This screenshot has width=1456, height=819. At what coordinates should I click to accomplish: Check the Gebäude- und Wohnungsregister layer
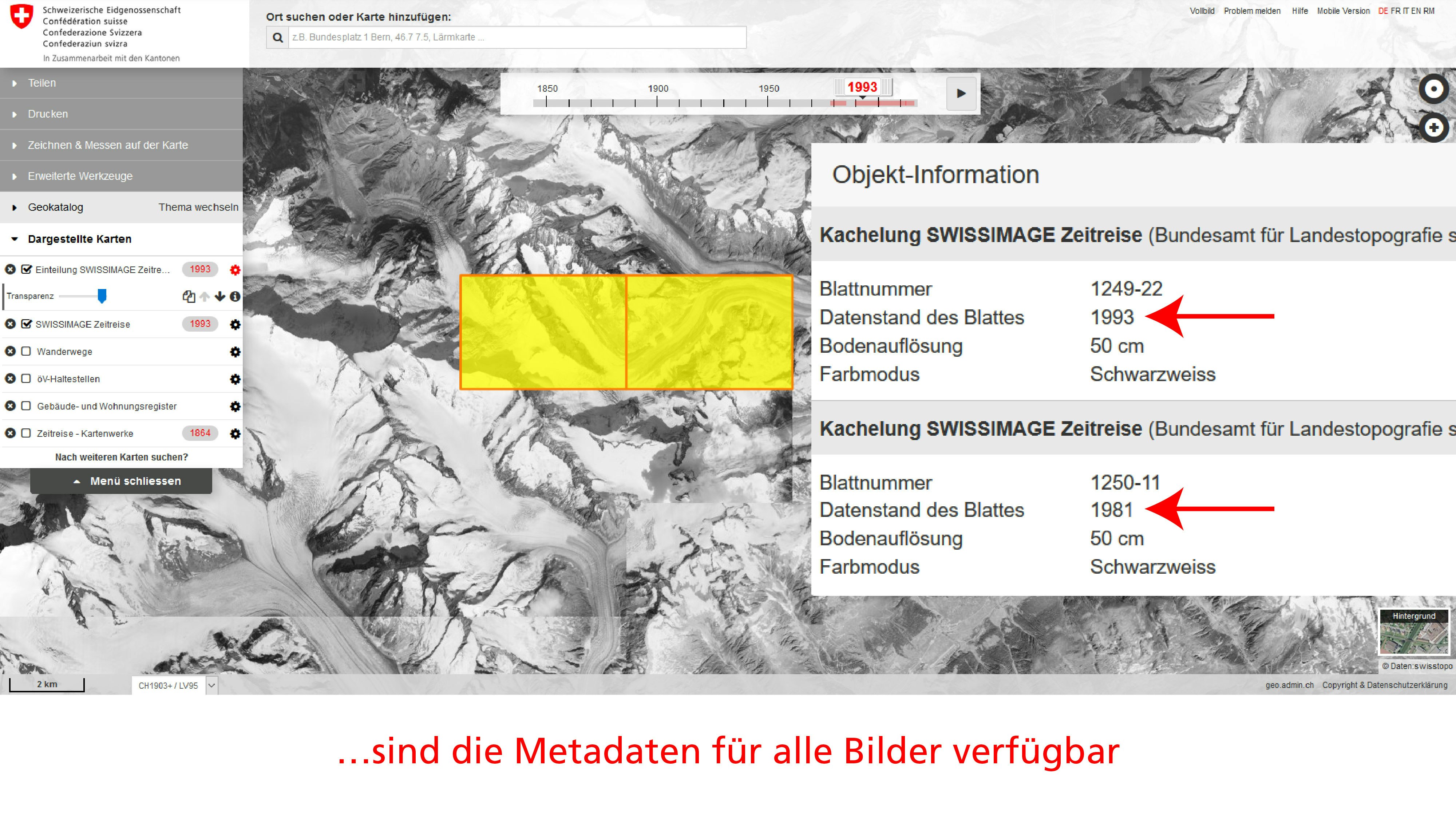tap(26, 406)
